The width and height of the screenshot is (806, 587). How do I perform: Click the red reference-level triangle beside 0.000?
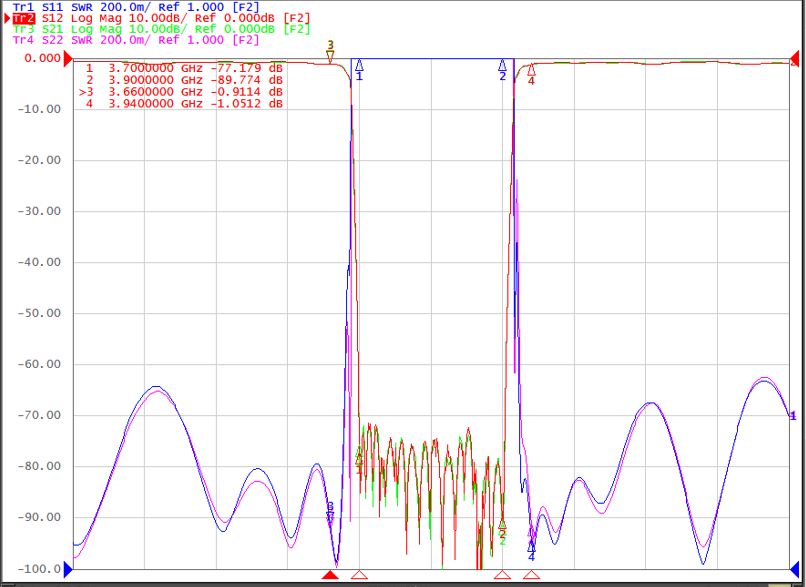pyautogui.click(x=68, y=59)
